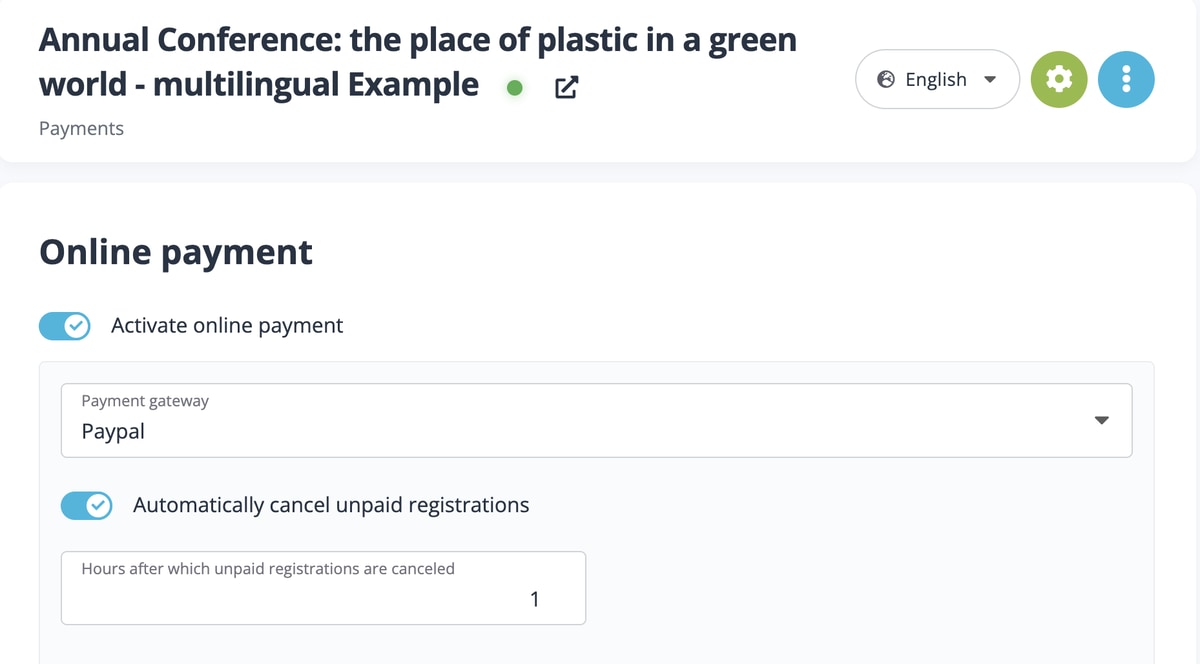Click the "Automatically cancel unpaid registrations" label
This screenshot has width=1200, height=664.
331,505
